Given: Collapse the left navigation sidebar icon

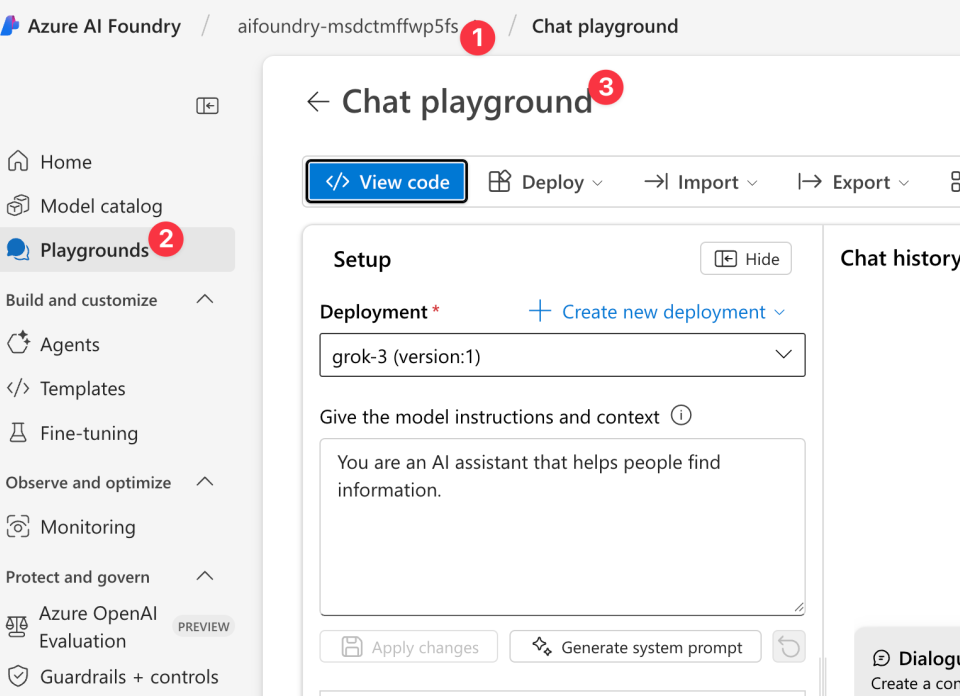Looking at the screenshot, I should pyautogui.click(x=208, y=106).
